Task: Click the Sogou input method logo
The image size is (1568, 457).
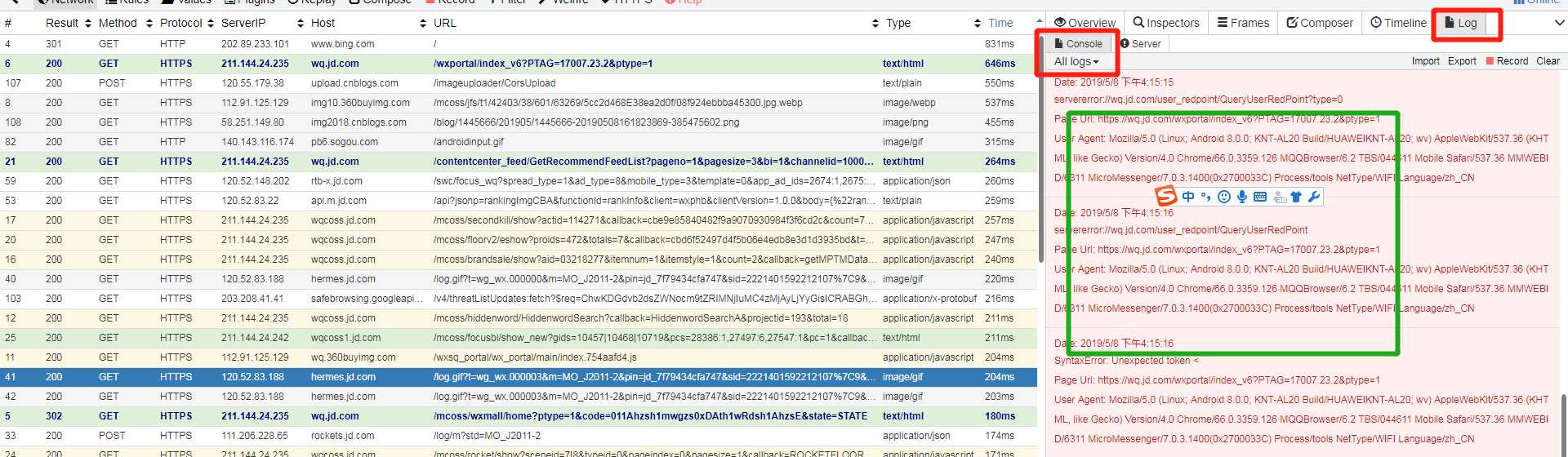Action: click(1166, 196)
